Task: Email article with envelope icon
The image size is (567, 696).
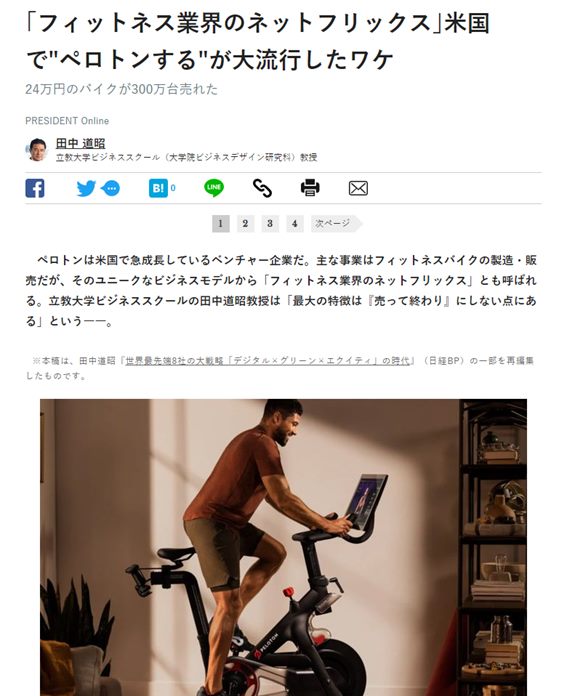Action: coord(358,188)
